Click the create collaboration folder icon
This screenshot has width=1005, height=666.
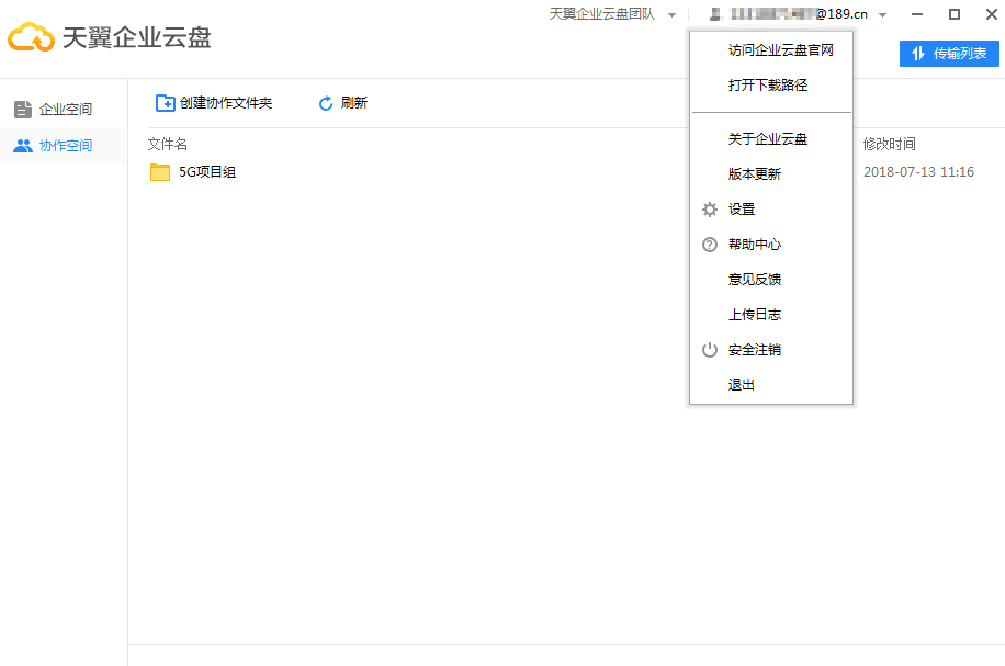165,103
